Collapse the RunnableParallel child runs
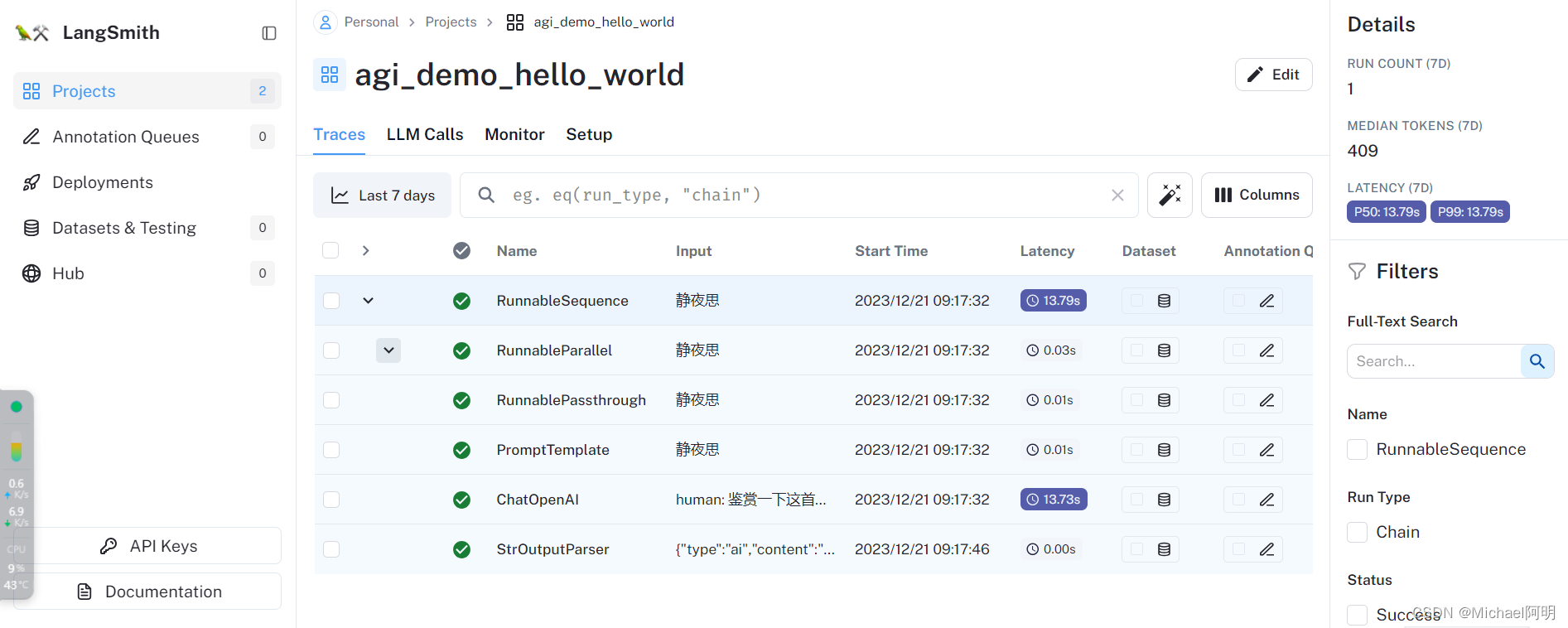 click(388, 350)
